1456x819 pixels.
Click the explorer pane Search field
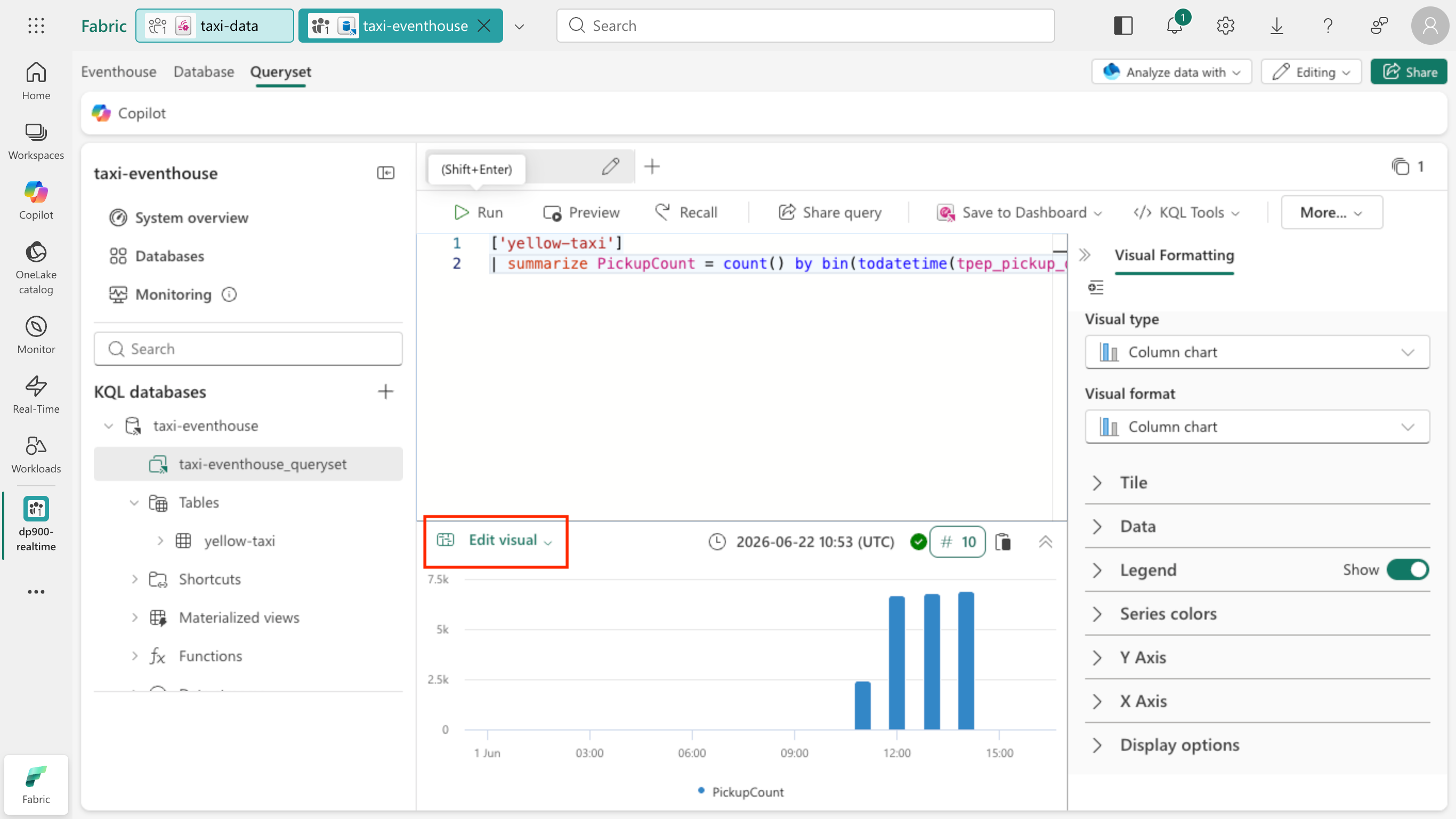point(248,349)
